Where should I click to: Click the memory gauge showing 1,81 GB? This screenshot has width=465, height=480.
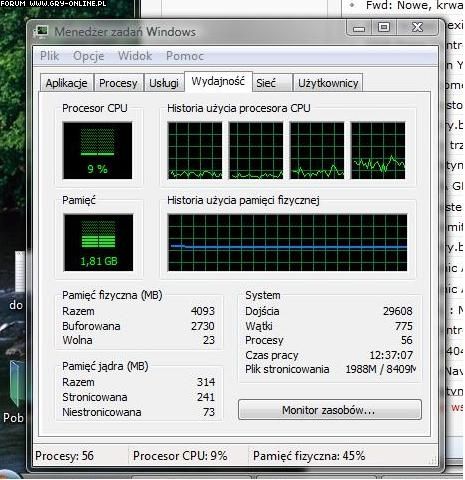click(98, 242)
